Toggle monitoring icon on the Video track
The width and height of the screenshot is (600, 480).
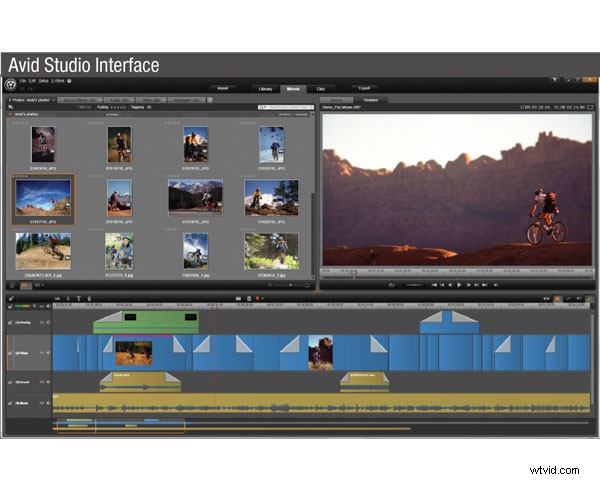pos(42,353)
